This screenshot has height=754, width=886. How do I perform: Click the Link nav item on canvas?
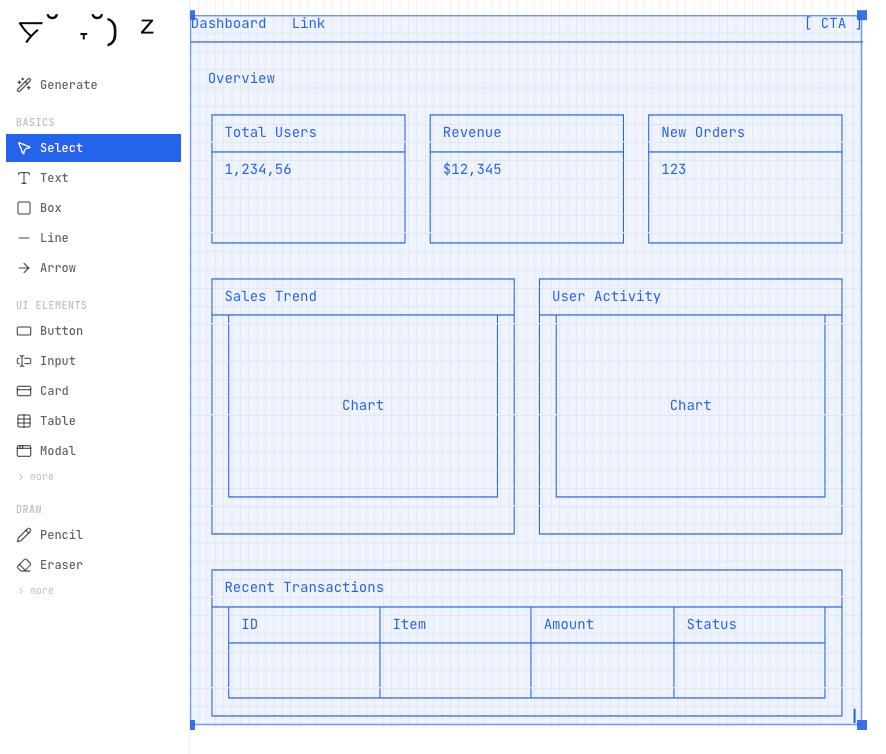coord(308,24)
